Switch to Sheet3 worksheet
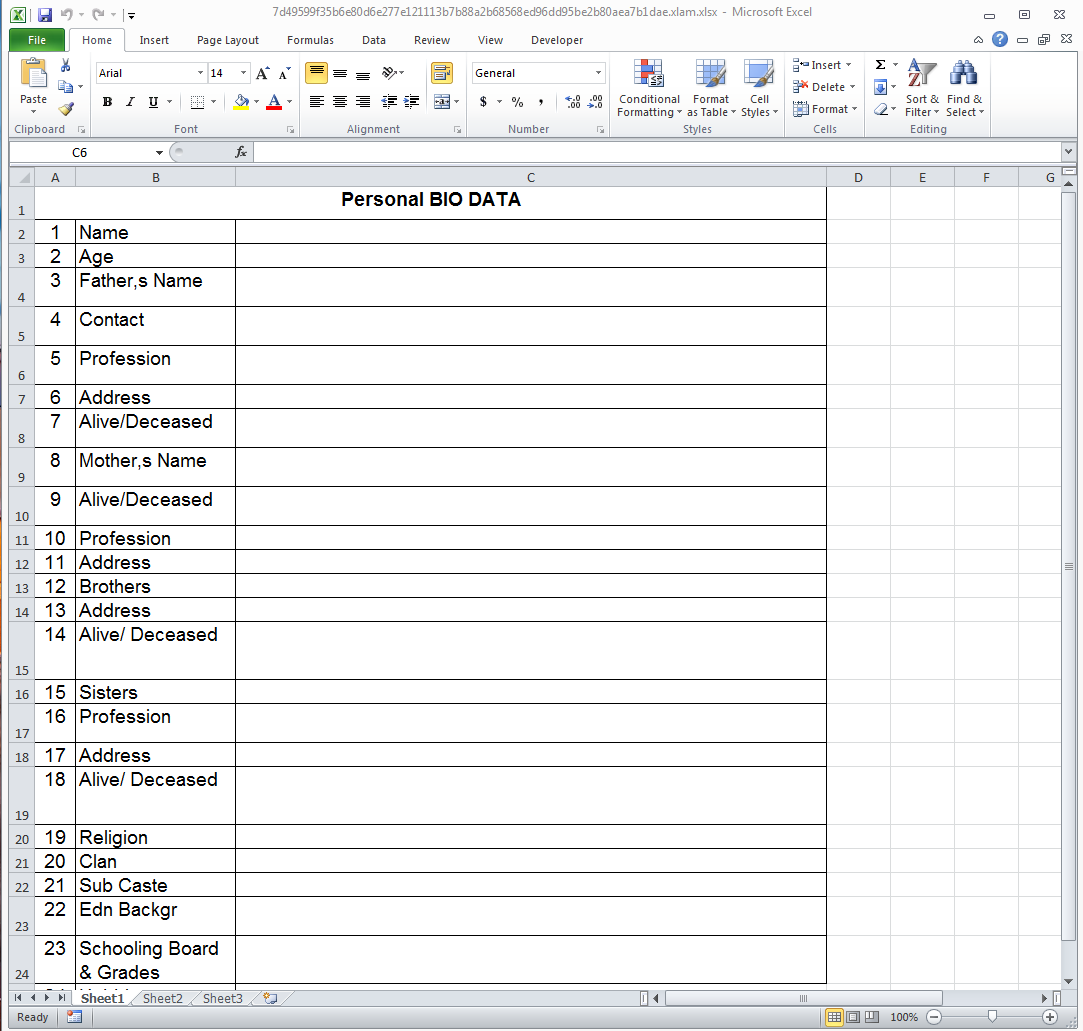The height and width of the screenshot is (1031, 1083). click(x=222, y=999)
